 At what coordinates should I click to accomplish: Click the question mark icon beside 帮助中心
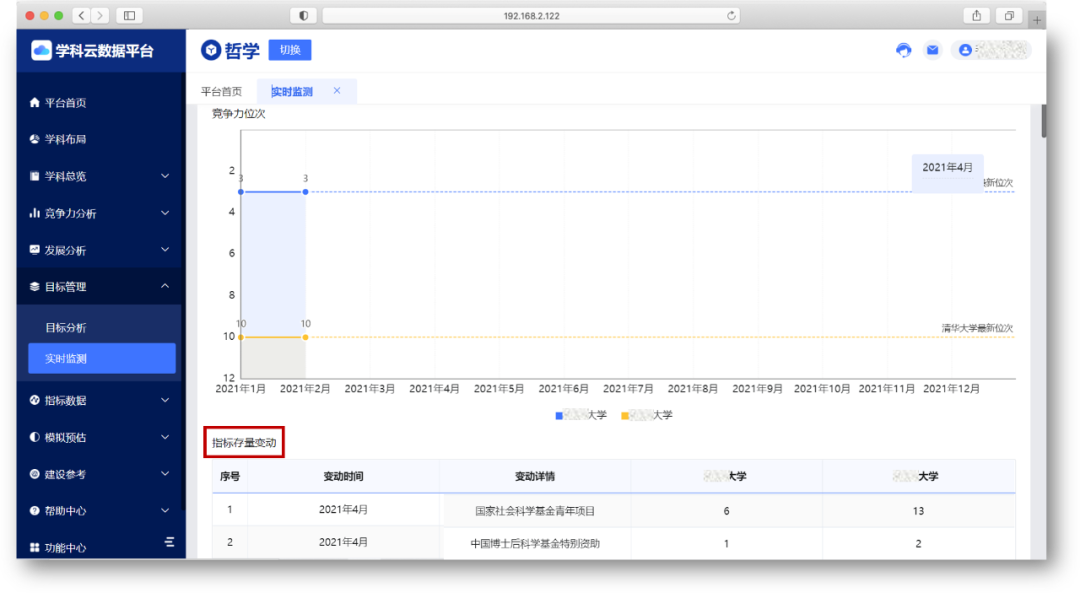pyautogui.click(x=34, y=510)
